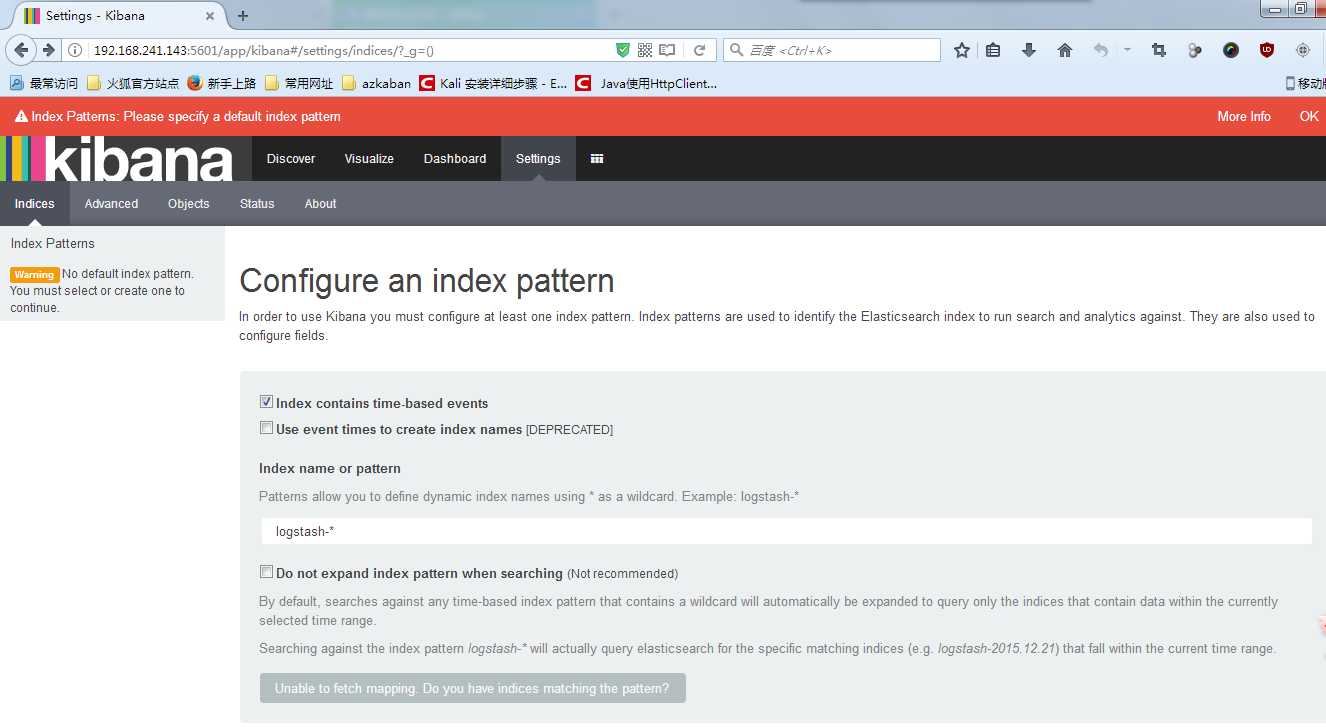Click the Index Patterns sidebar heading
Screen dimensions: 1326x728
(53, 243)
